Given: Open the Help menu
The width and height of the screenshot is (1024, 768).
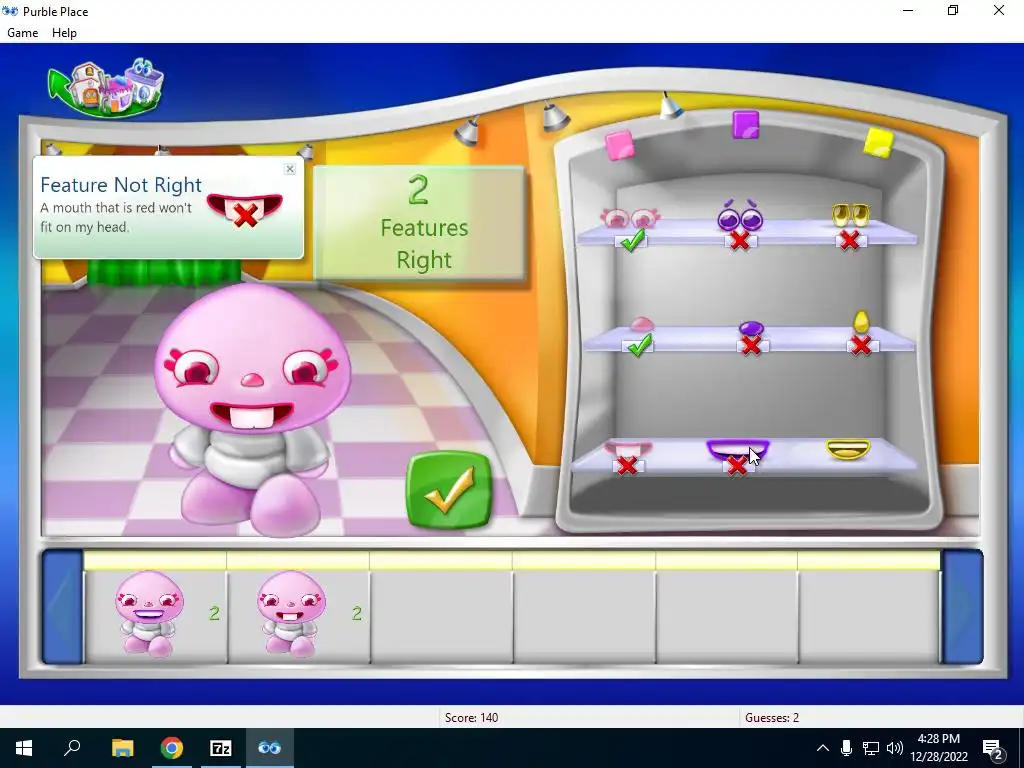Looking at the screenshot, I should coord(64,33).
